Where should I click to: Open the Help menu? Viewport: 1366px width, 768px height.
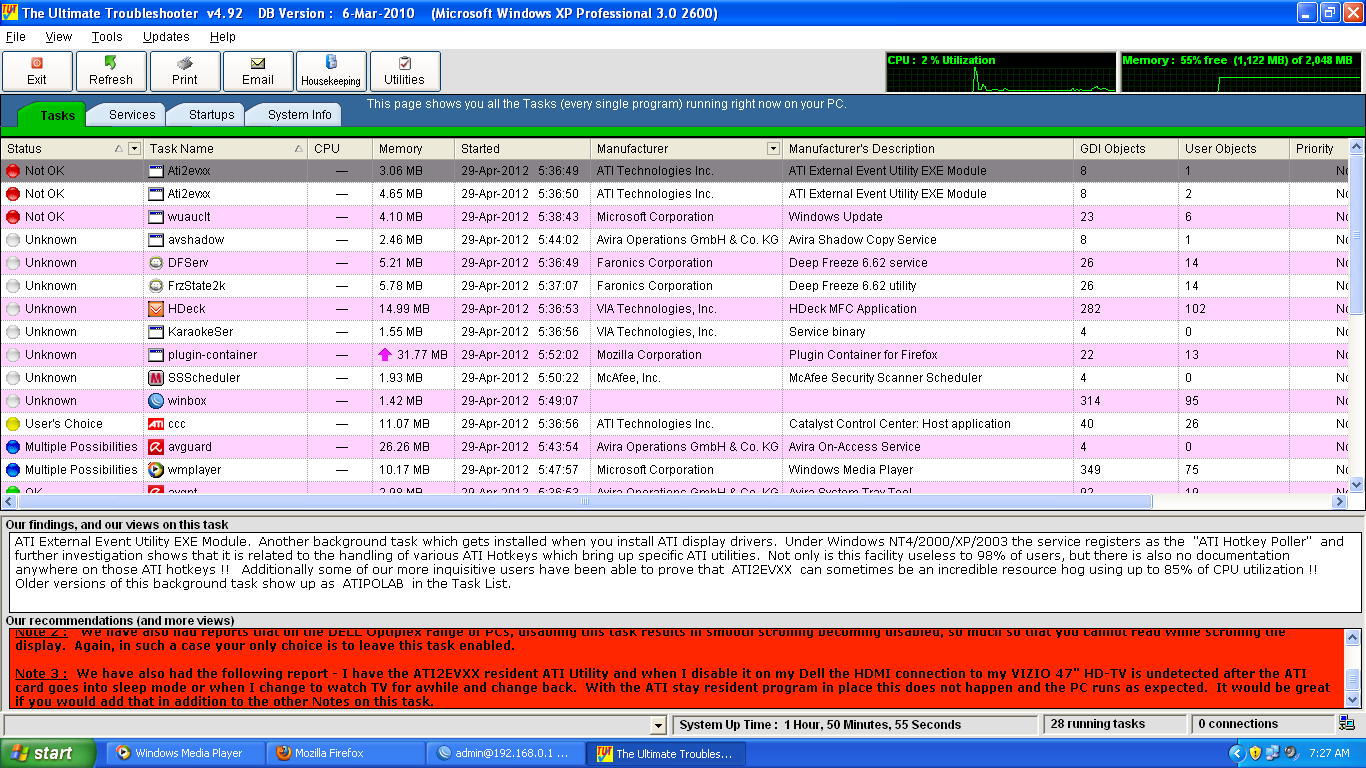(x=223, y=37)
